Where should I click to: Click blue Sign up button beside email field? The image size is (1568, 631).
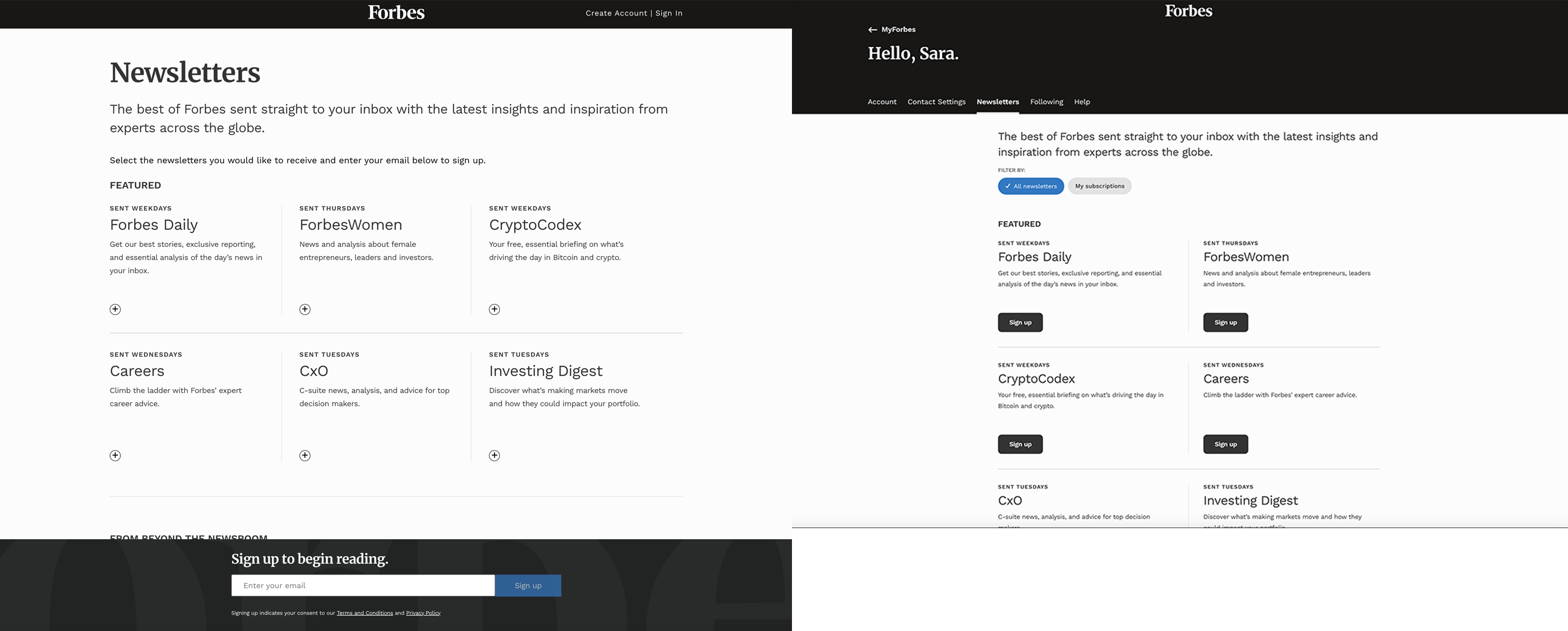tap(528, 585)
